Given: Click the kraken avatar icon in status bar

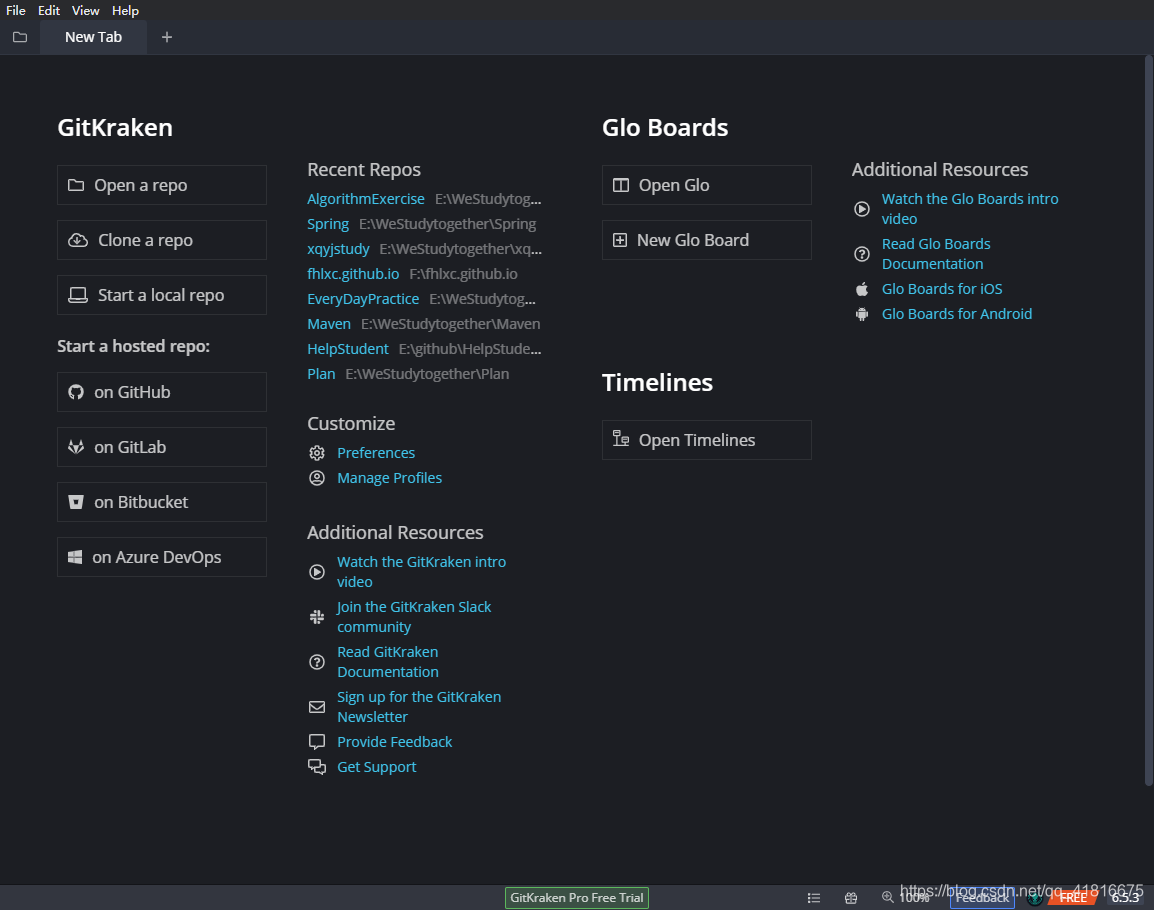Looking at the screenshot, I should click(1036, 897).
